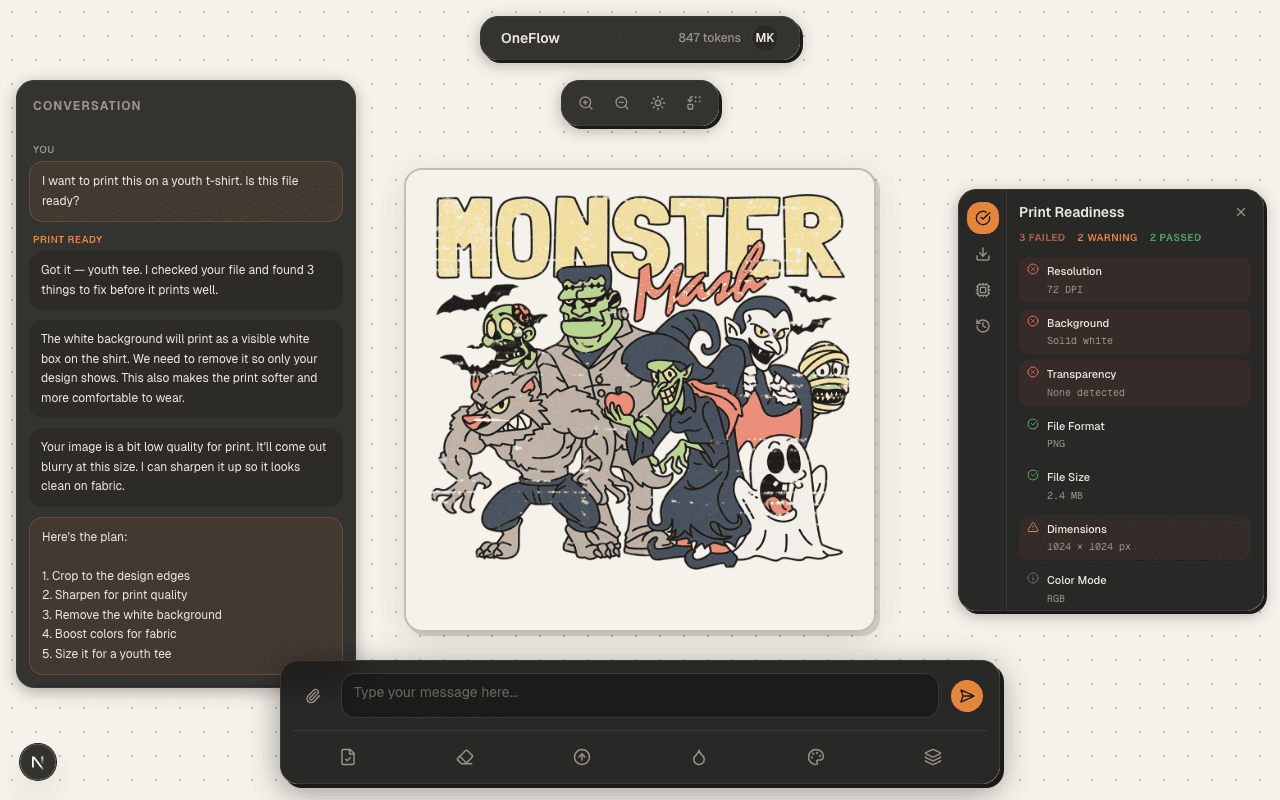Open the color palette icon
Image resolution: width=1280 pixels, height=800 pixels.
(x=816, y=757)
